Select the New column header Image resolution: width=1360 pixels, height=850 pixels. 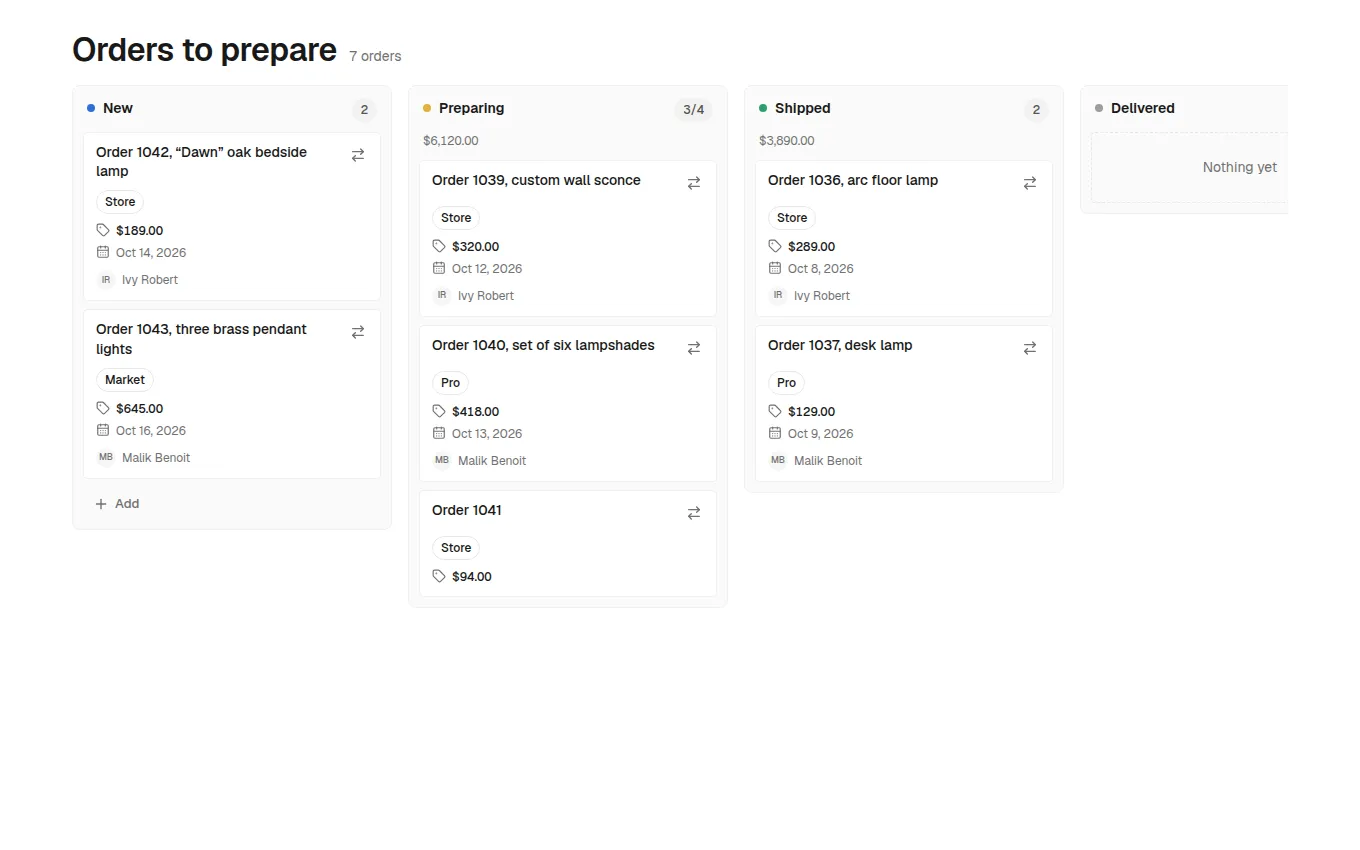[118, 108]
